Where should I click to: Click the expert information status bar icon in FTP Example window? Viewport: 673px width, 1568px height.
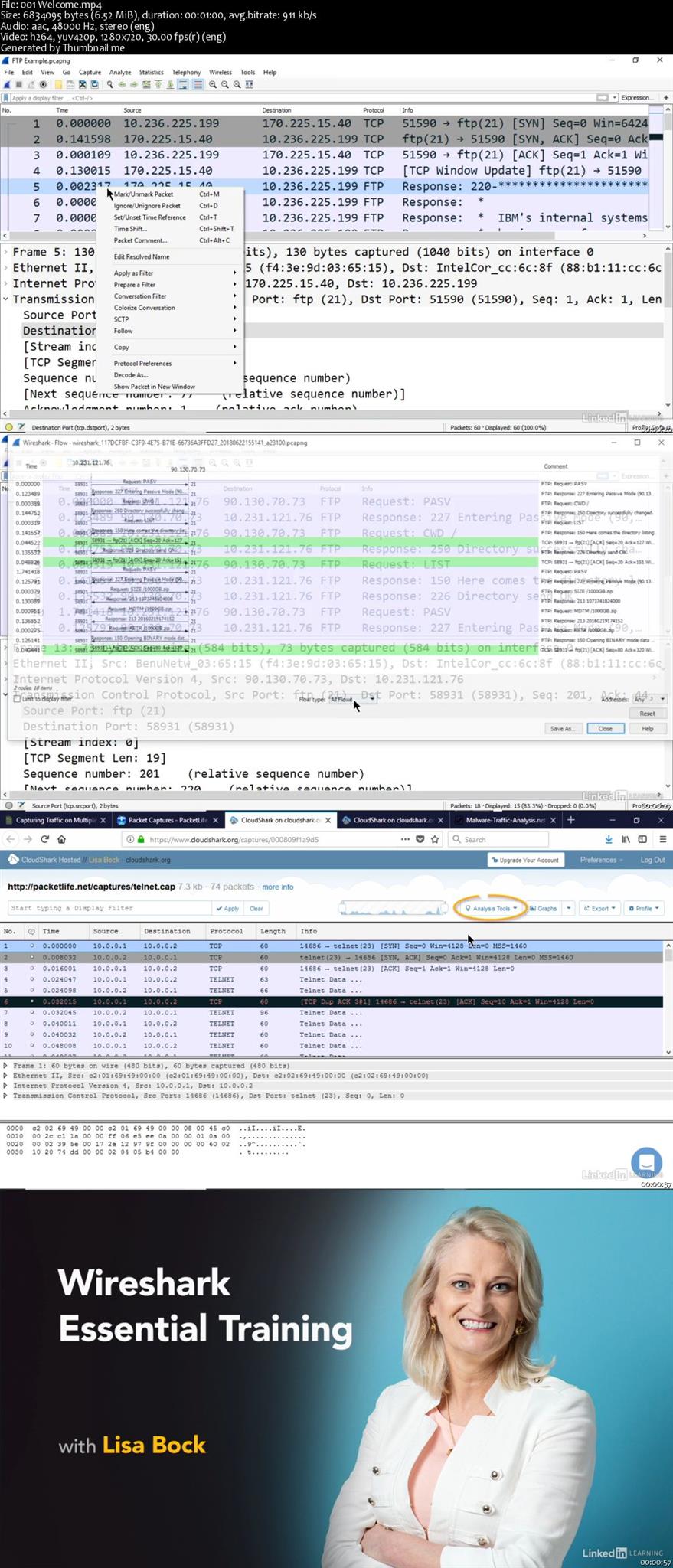coord(9,427)
